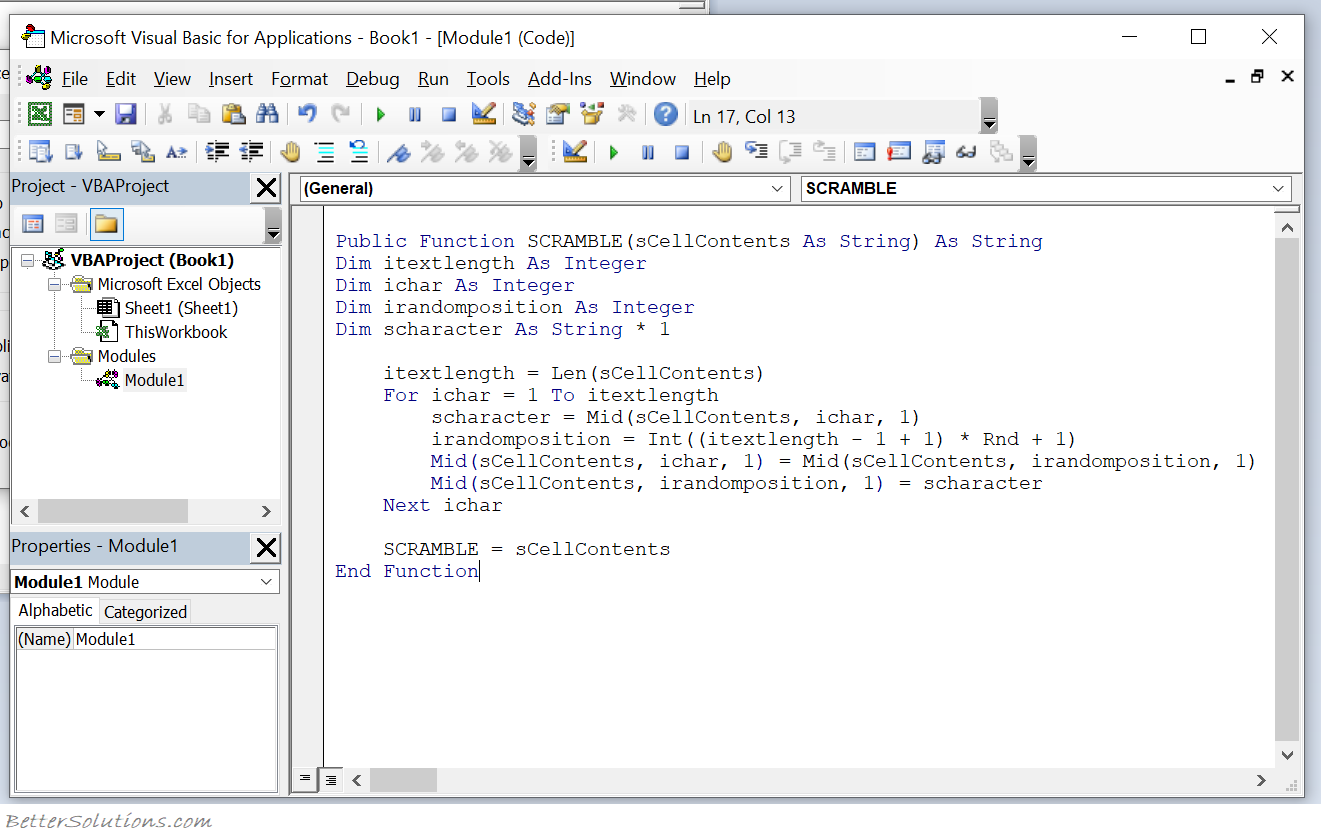Image resolution: width=1321 pixels, height=839 pixels.
Task: Open the Locals Window icon
Action: [x=865, y=152]
